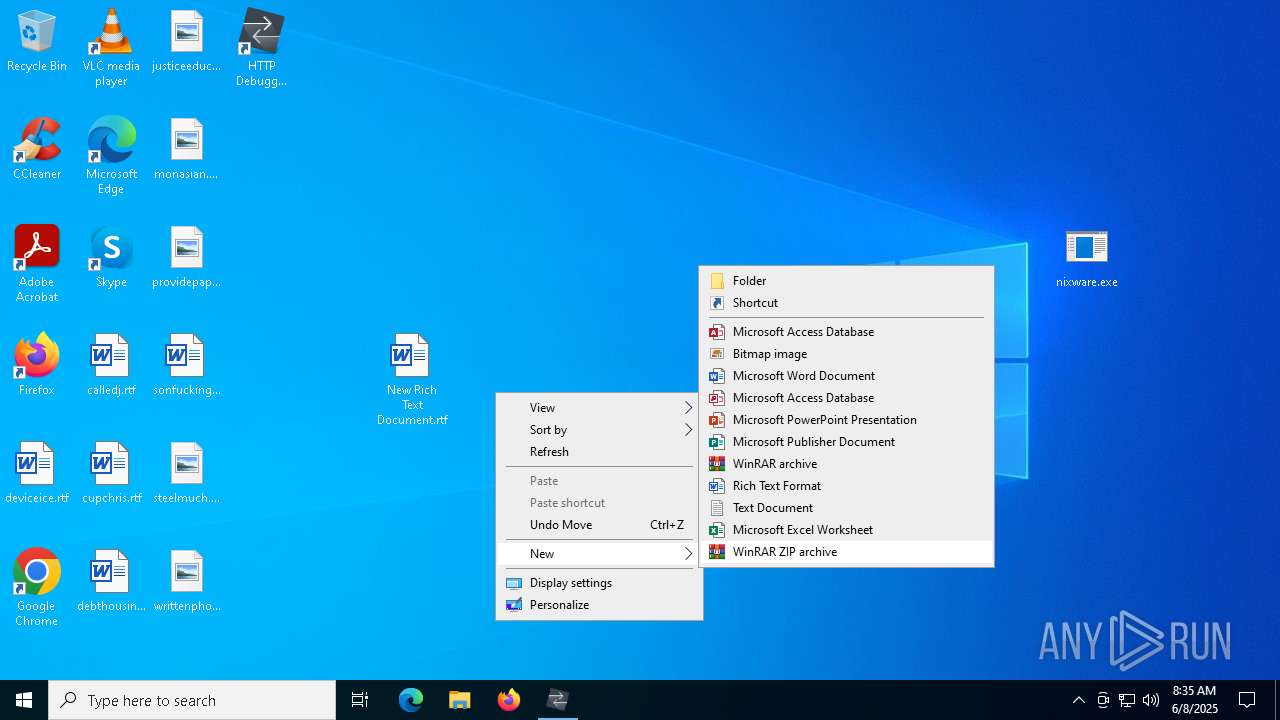The width and height of the screenshot is (1280, 720).
Task: Open the Recycle Bin desktop icon
Action: 37,42
